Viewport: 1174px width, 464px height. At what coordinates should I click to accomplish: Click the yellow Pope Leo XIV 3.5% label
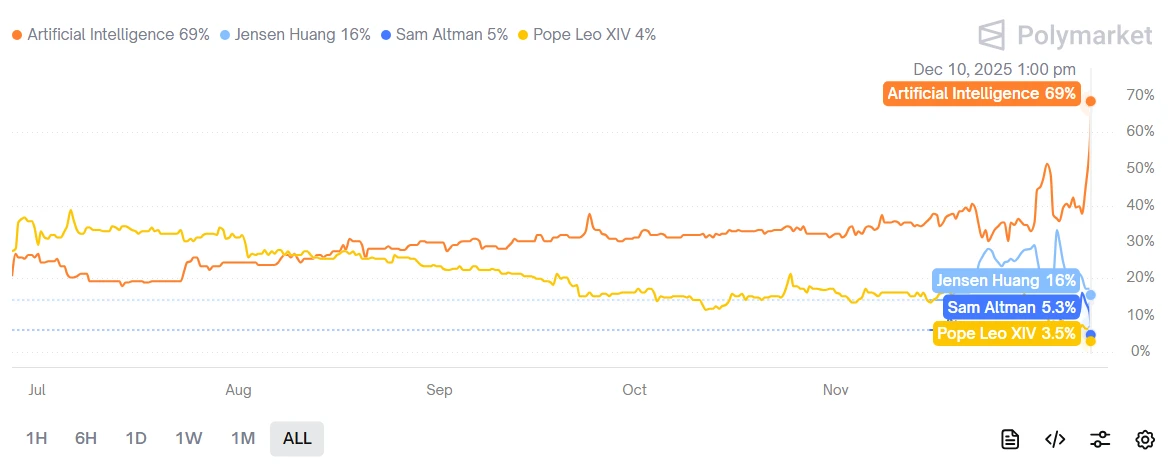tap(1006, 334)
